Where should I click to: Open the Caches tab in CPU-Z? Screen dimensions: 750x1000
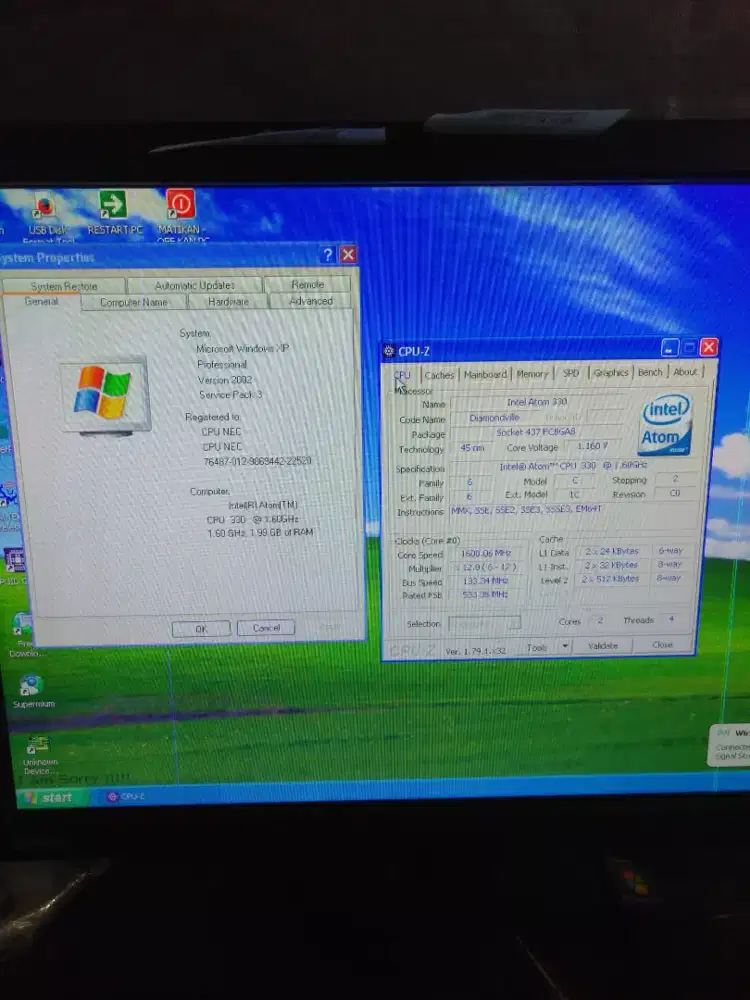(x=439, y=375)
